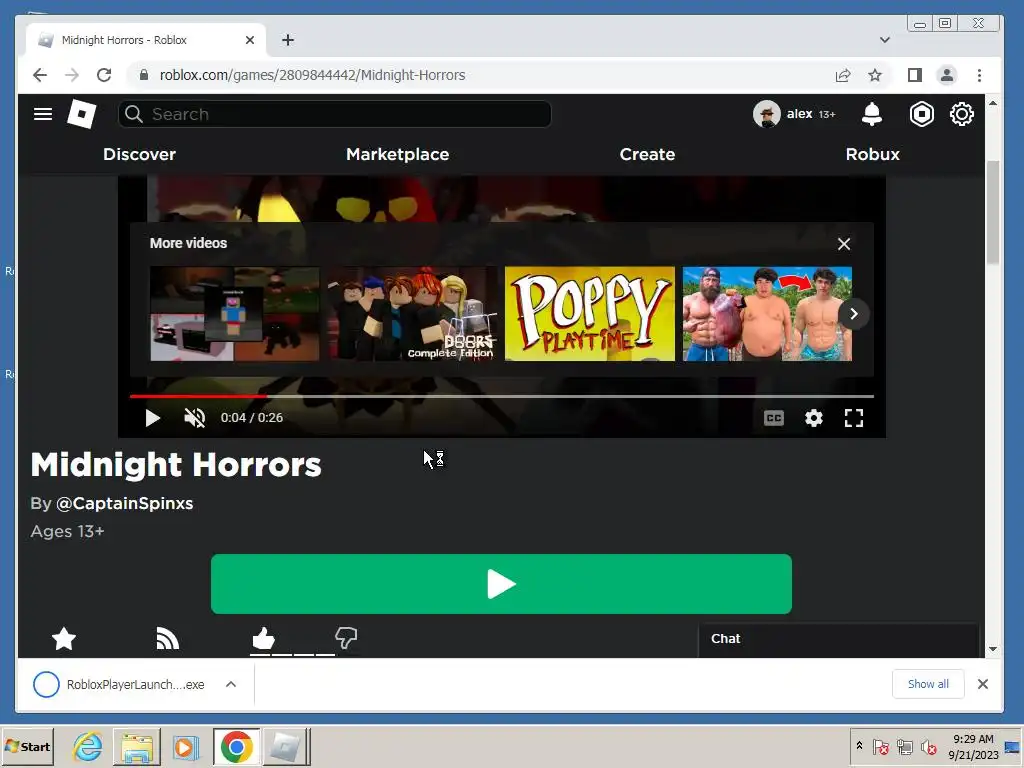The image size is (1024, 768).
Task: Like the game with thumbs up
Action: pyautogui.click(x=264, y=638)
